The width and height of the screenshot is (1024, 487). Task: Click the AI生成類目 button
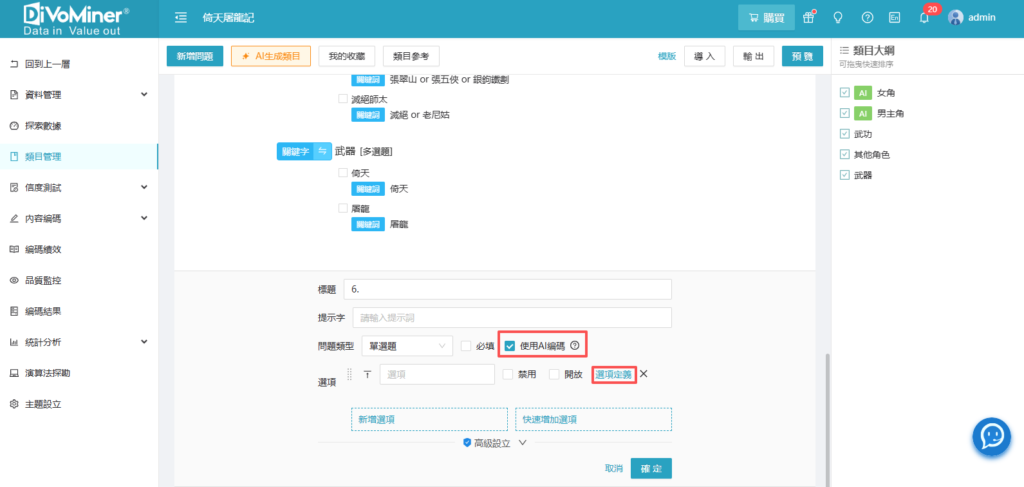pos(271,57)
